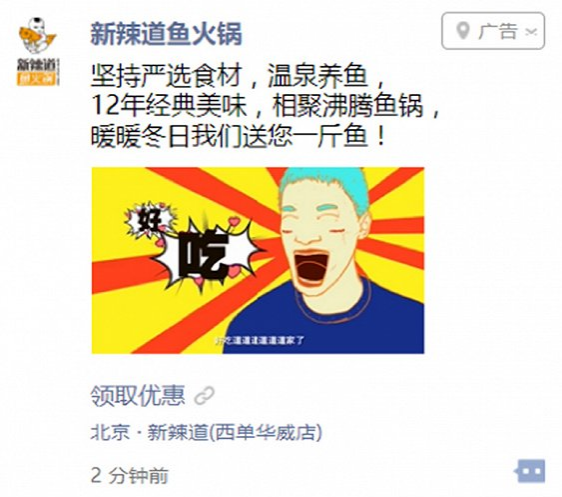
Task: Click the subtitle caption at the video bottom
Action: tap(259, 340)
